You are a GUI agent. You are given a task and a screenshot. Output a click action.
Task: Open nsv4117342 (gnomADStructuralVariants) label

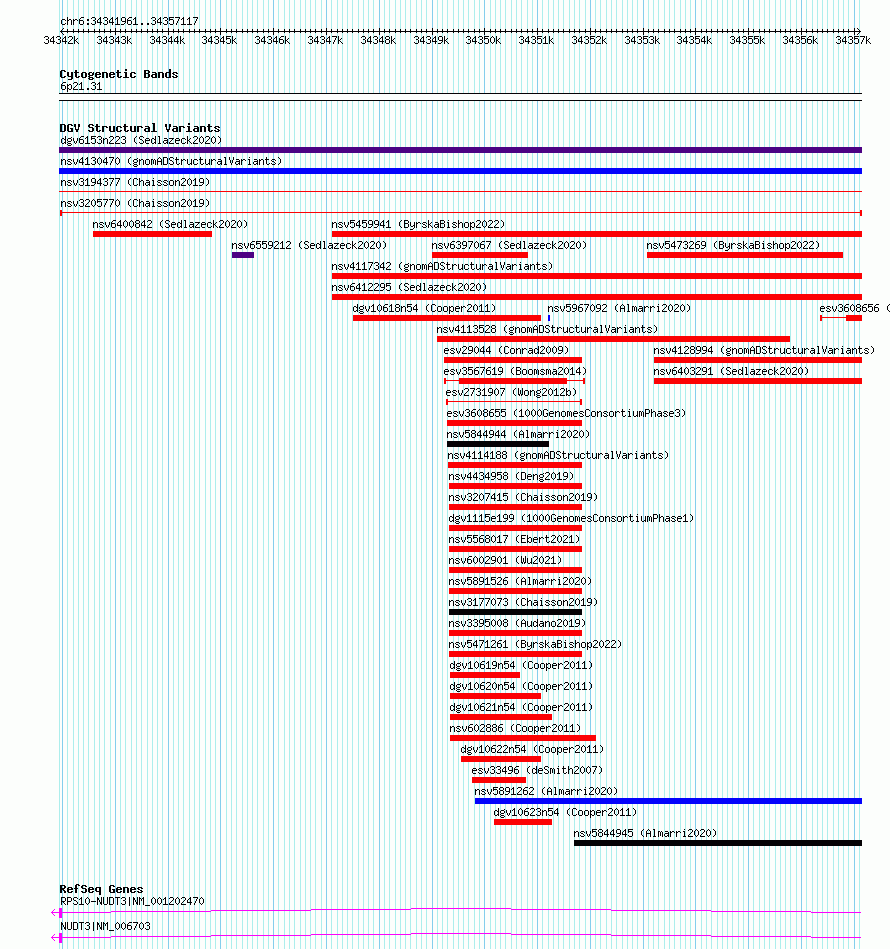click(442, 266)
